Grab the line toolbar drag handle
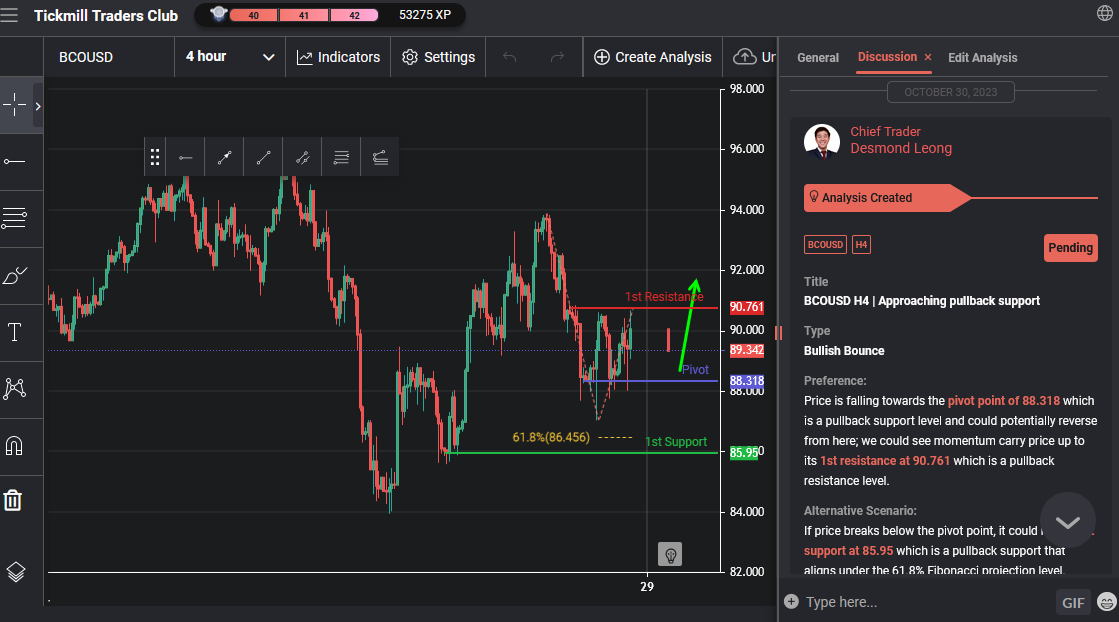Screen dimensions: 1119x622 (154, 157)
